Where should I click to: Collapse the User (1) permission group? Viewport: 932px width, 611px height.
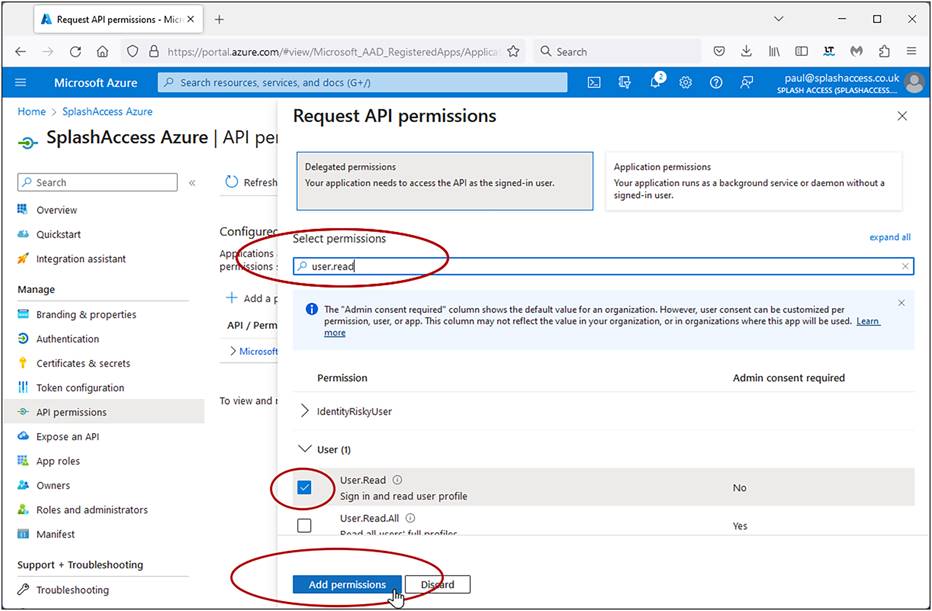coord(305,449)
